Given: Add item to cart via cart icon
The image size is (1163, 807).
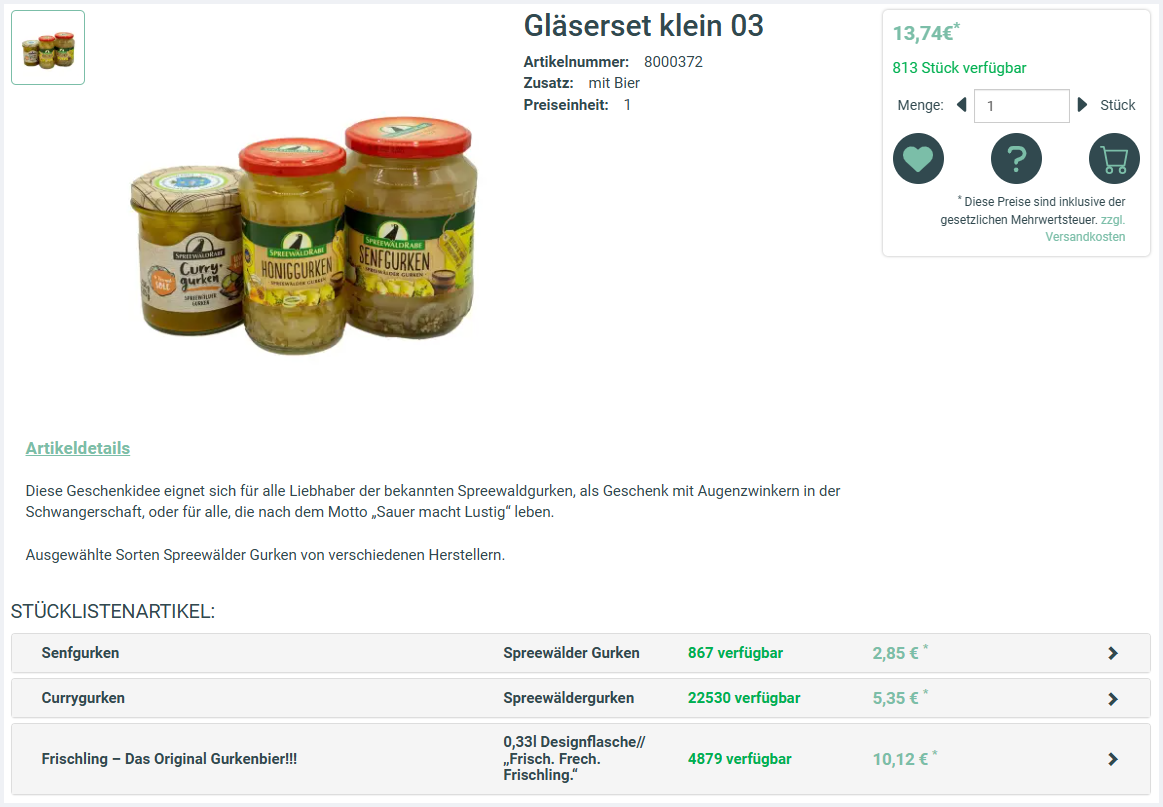Looking at the screenshot, I should pos(1114,159).
